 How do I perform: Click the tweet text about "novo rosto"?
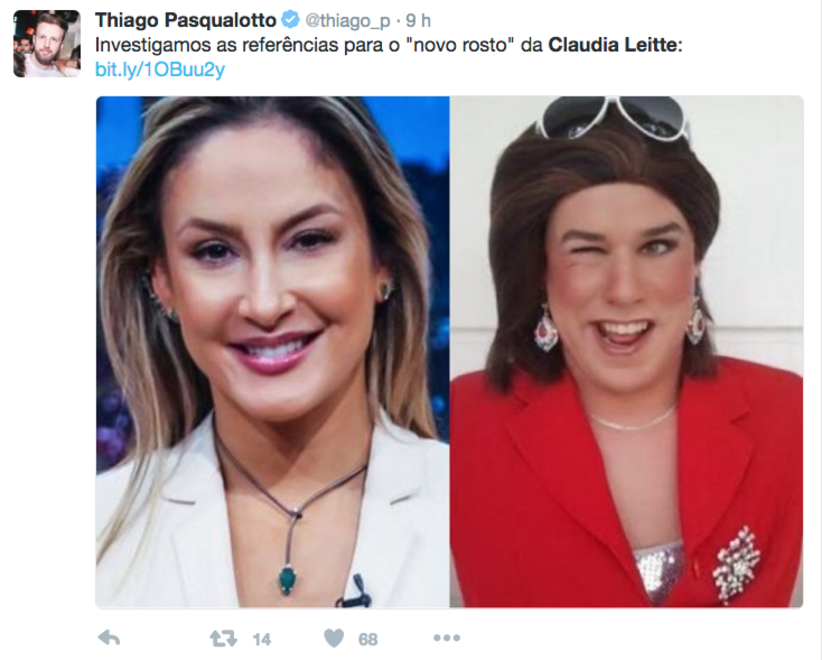(x=388, y=45)
